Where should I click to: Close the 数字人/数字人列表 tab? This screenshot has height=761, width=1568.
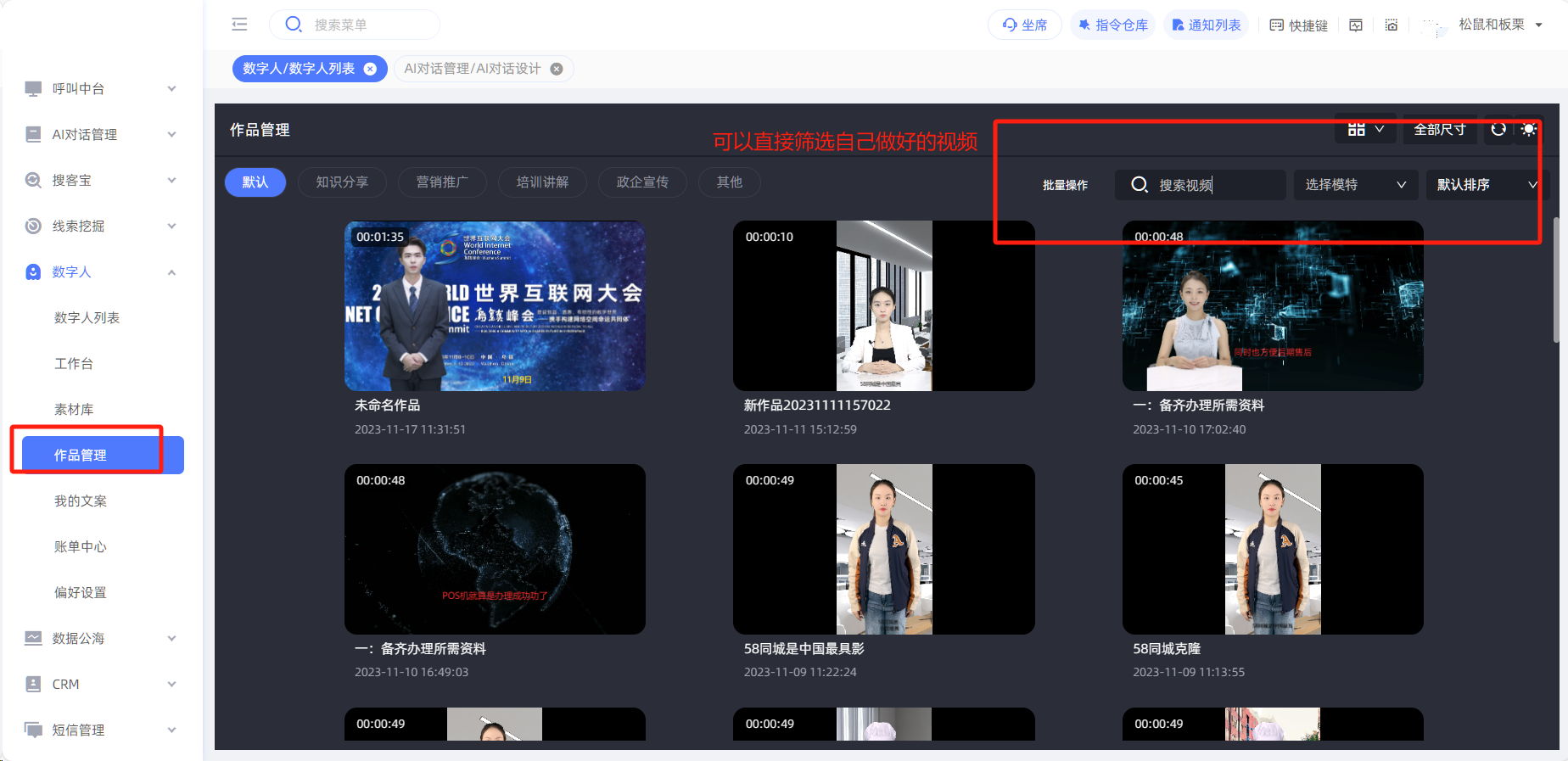point(370,69)
